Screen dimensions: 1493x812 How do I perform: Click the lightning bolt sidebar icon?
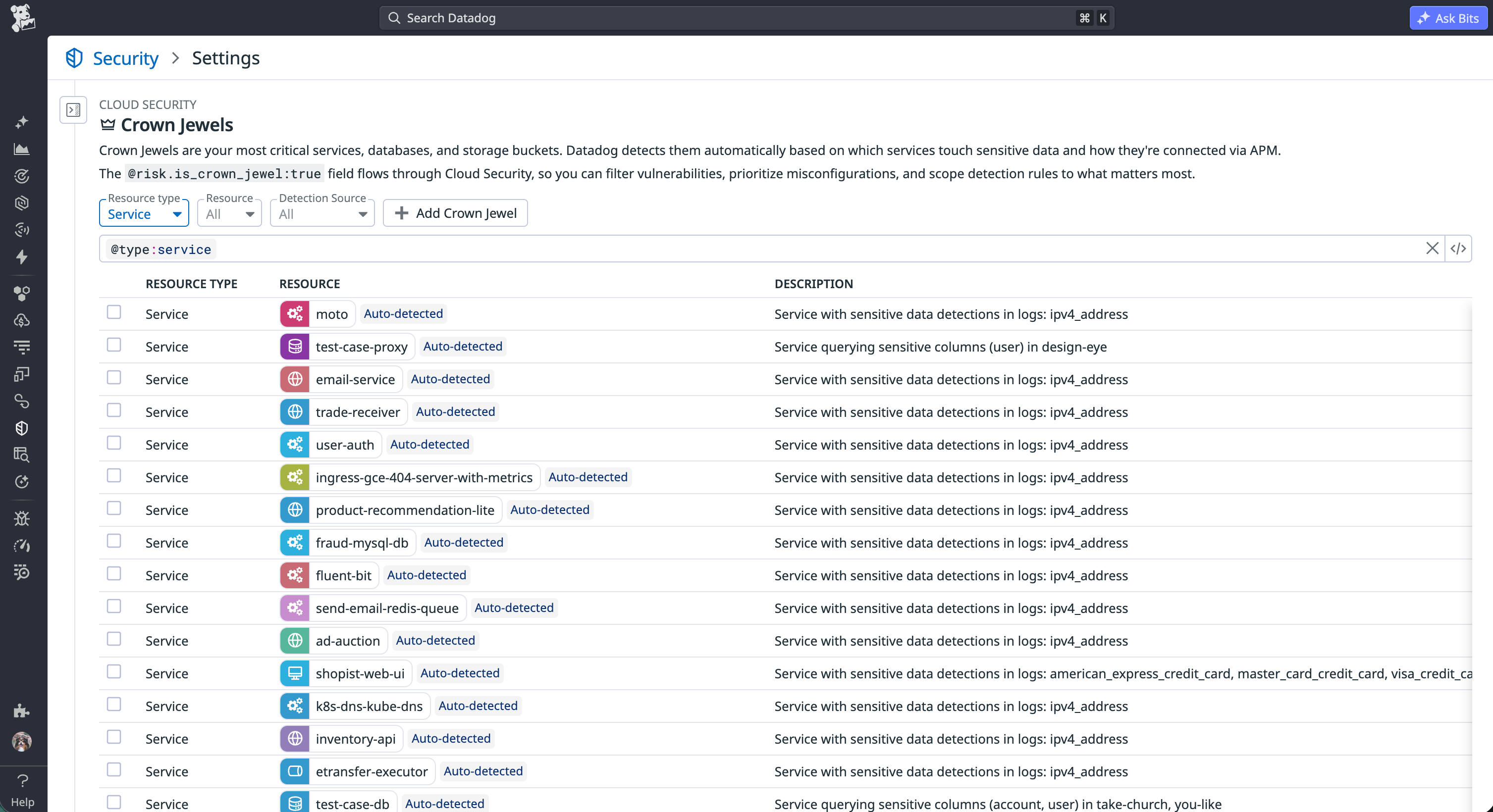[x=22, y=256]
